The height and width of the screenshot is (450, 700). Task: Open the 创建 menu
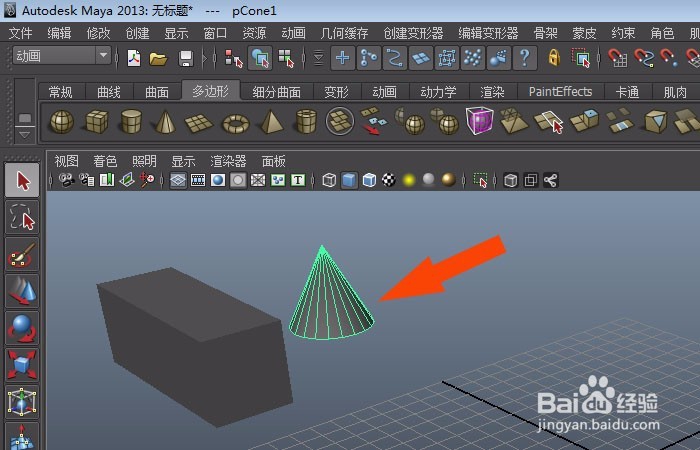tap(137, 33)
